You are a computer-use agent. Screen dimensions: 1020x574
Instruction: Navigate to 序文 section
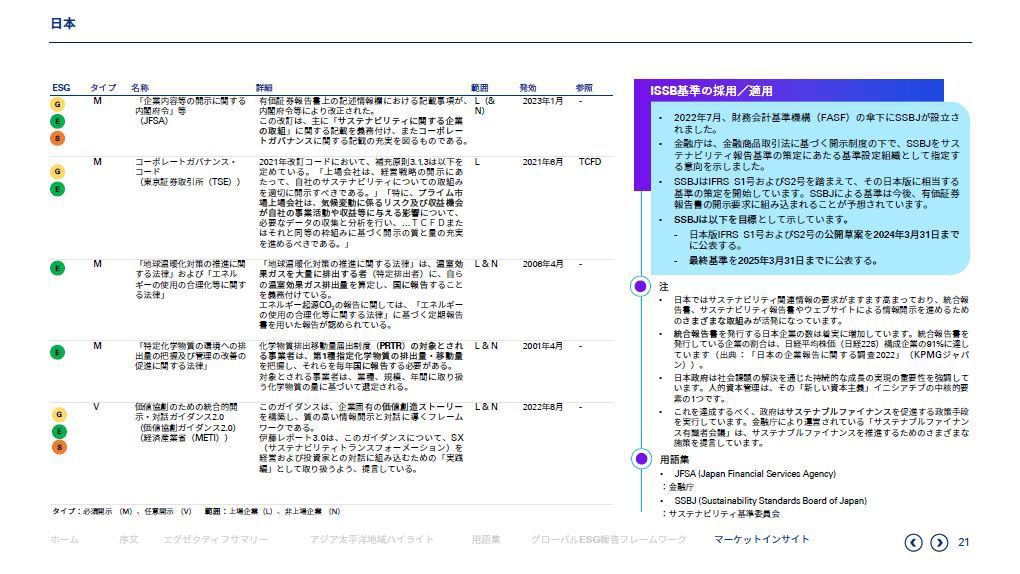point(128,540)
